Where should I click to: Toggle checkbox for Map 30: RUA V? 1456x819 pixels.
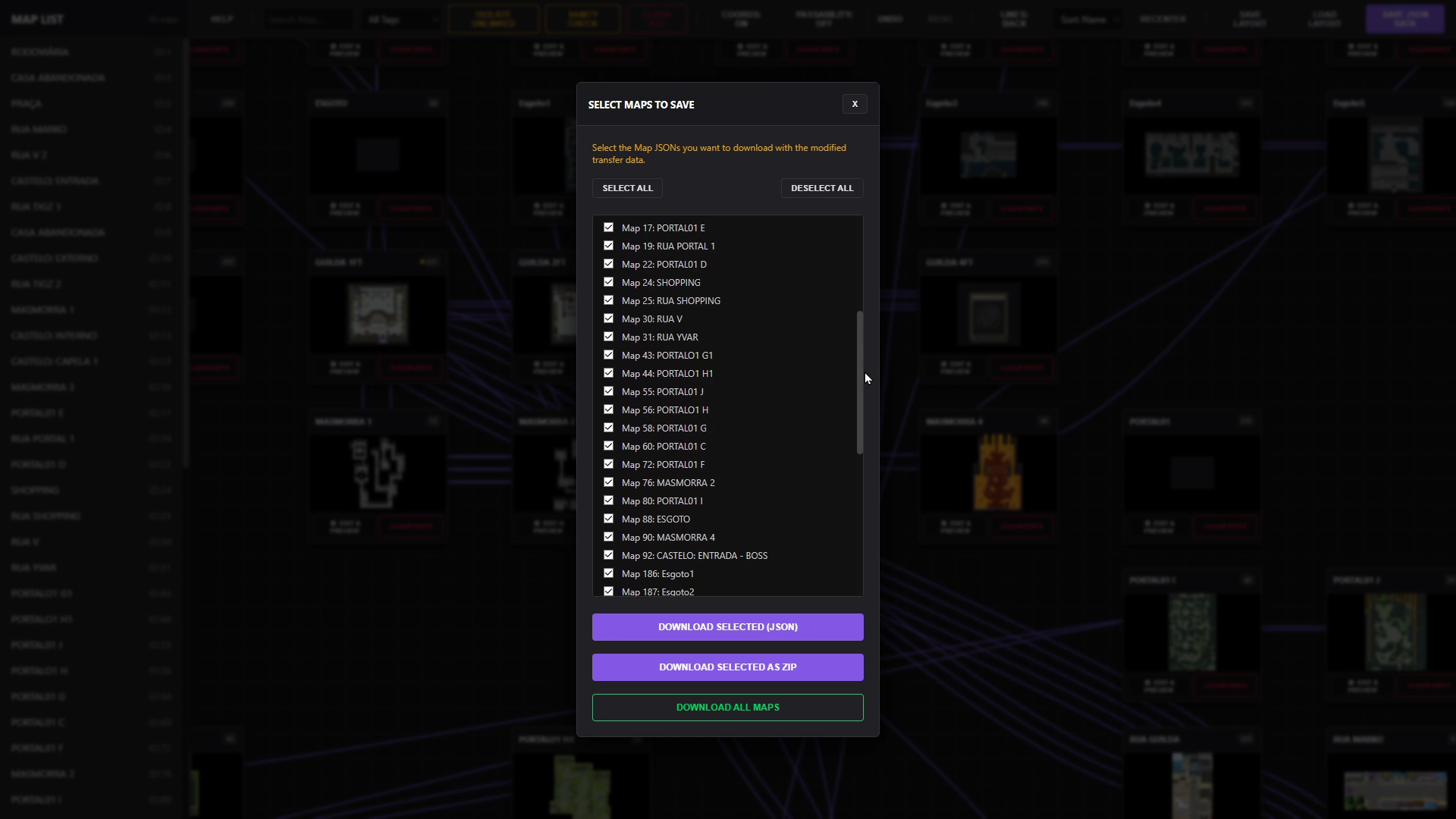coord(608,318)
